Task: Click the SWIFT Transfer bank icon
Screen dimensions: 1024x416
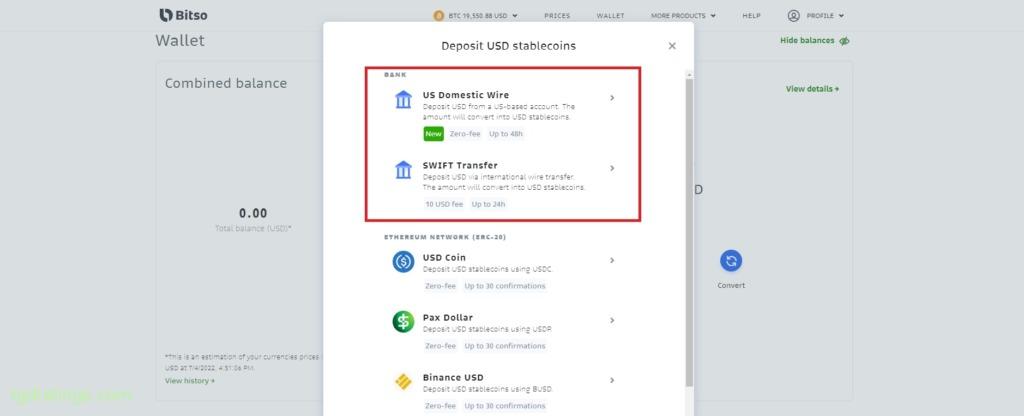Action: [x=404, y=170]
